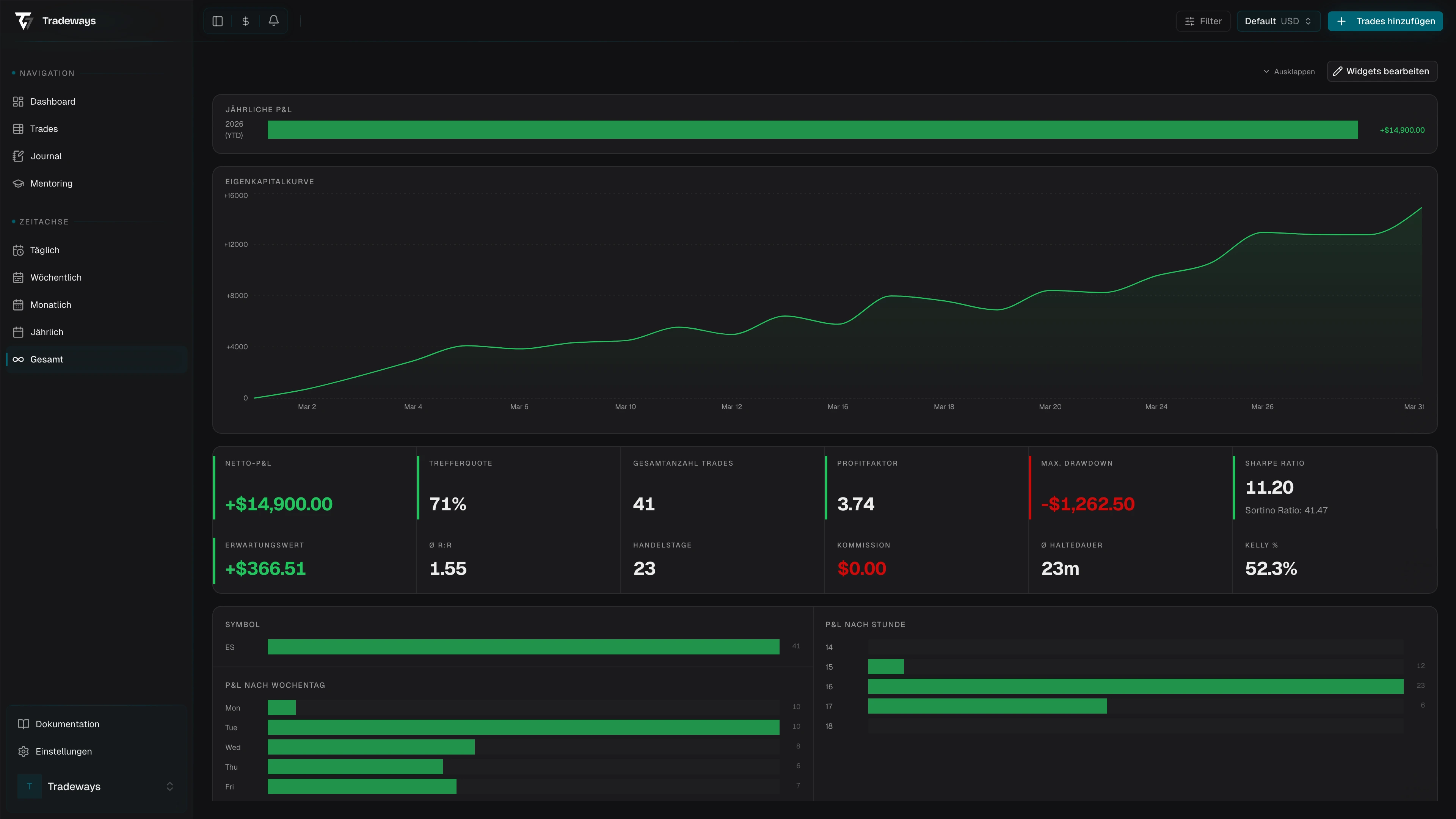This screenshot has height=819, width=1456.
Task: Expand widgets with Ausklappen chevron
Action: tap(1289, 72)
